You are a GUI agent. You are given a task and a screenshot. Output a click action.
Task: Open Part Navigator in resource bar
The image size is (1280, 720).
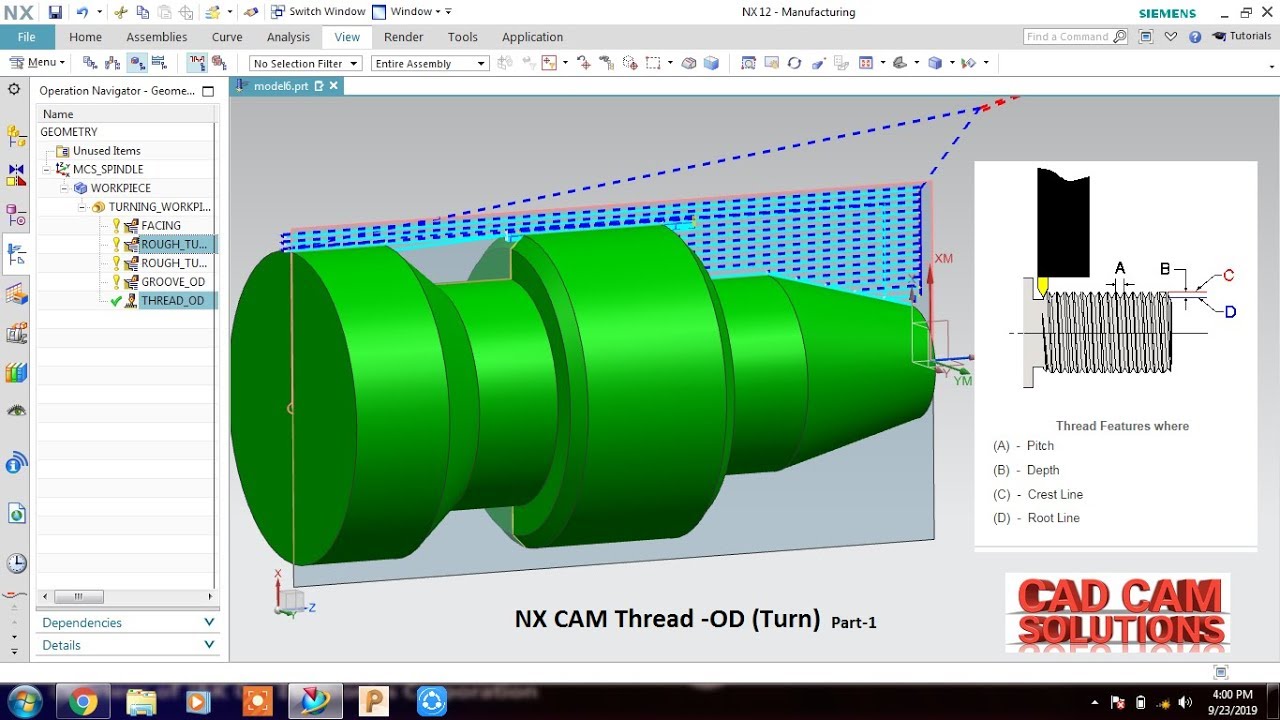pyautogui.click(x=16, y=215)
